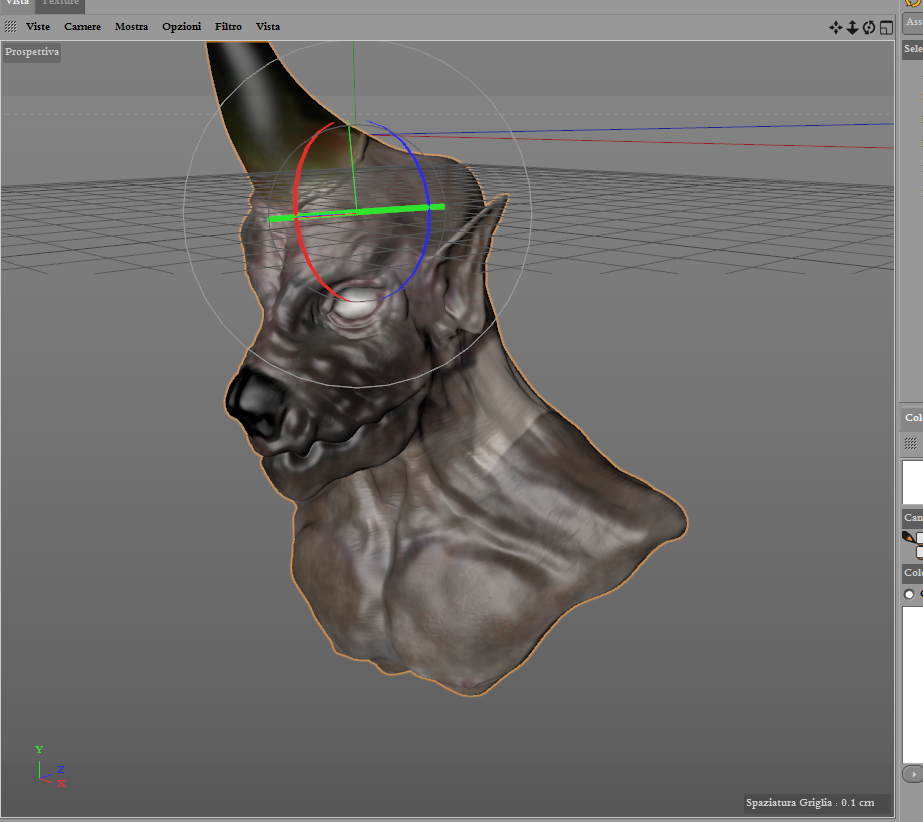Grab the dotted grip left of Viste menu
This screenshot has width=923, height=822.
13,27
